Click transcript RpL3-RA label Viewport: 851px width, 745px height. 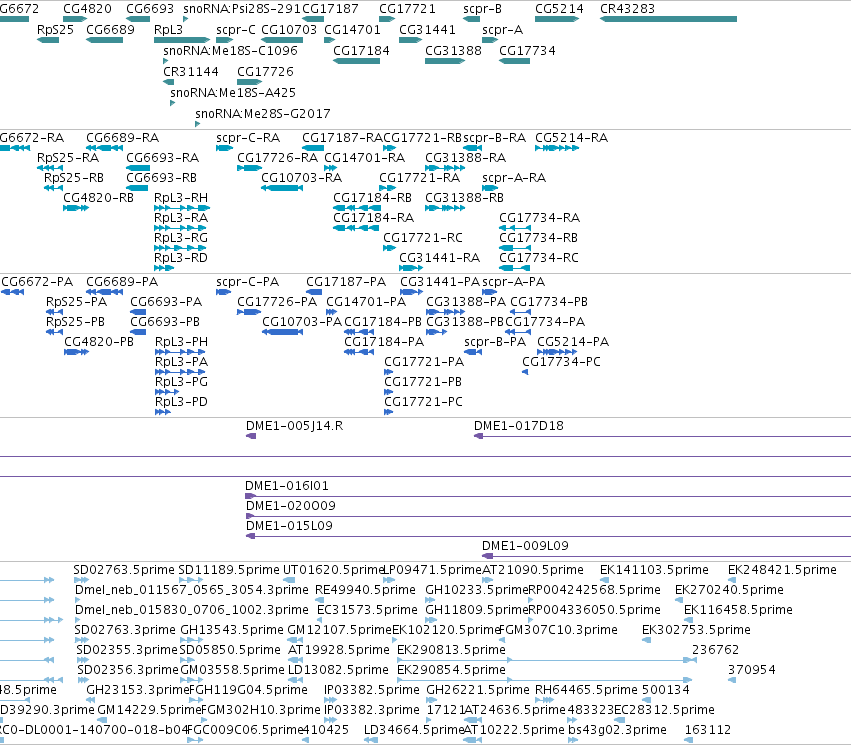pos(181,218)
